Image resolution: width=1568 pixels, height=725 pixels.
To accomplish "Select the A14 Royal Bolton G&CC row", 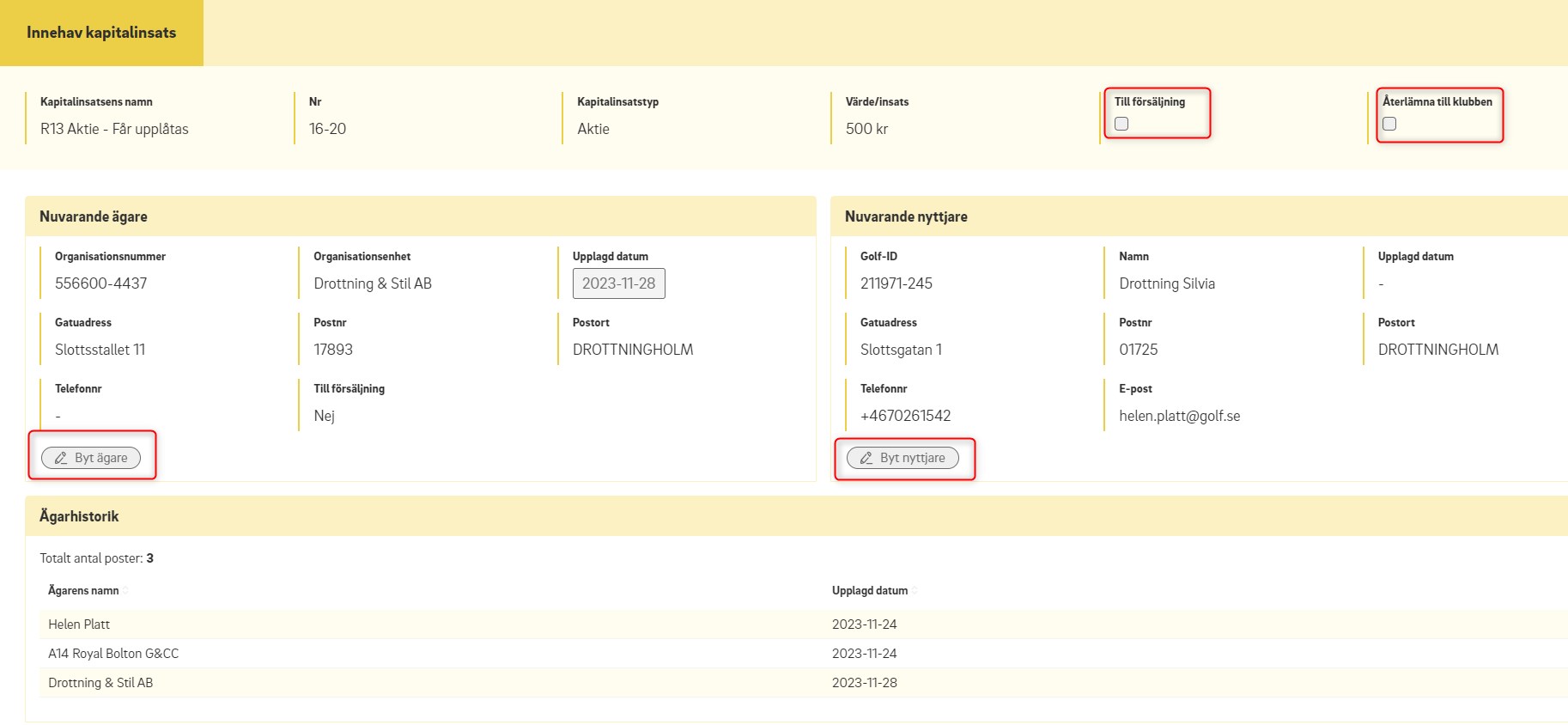I will click(113, 654).
